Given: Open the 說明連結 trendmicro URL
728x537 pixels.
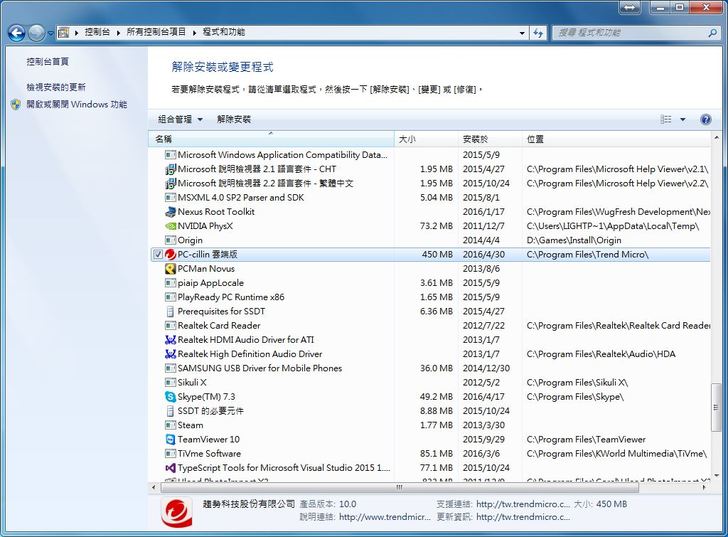Looking at the screenshot, I should pyautogui.click(x=385, y=517).
